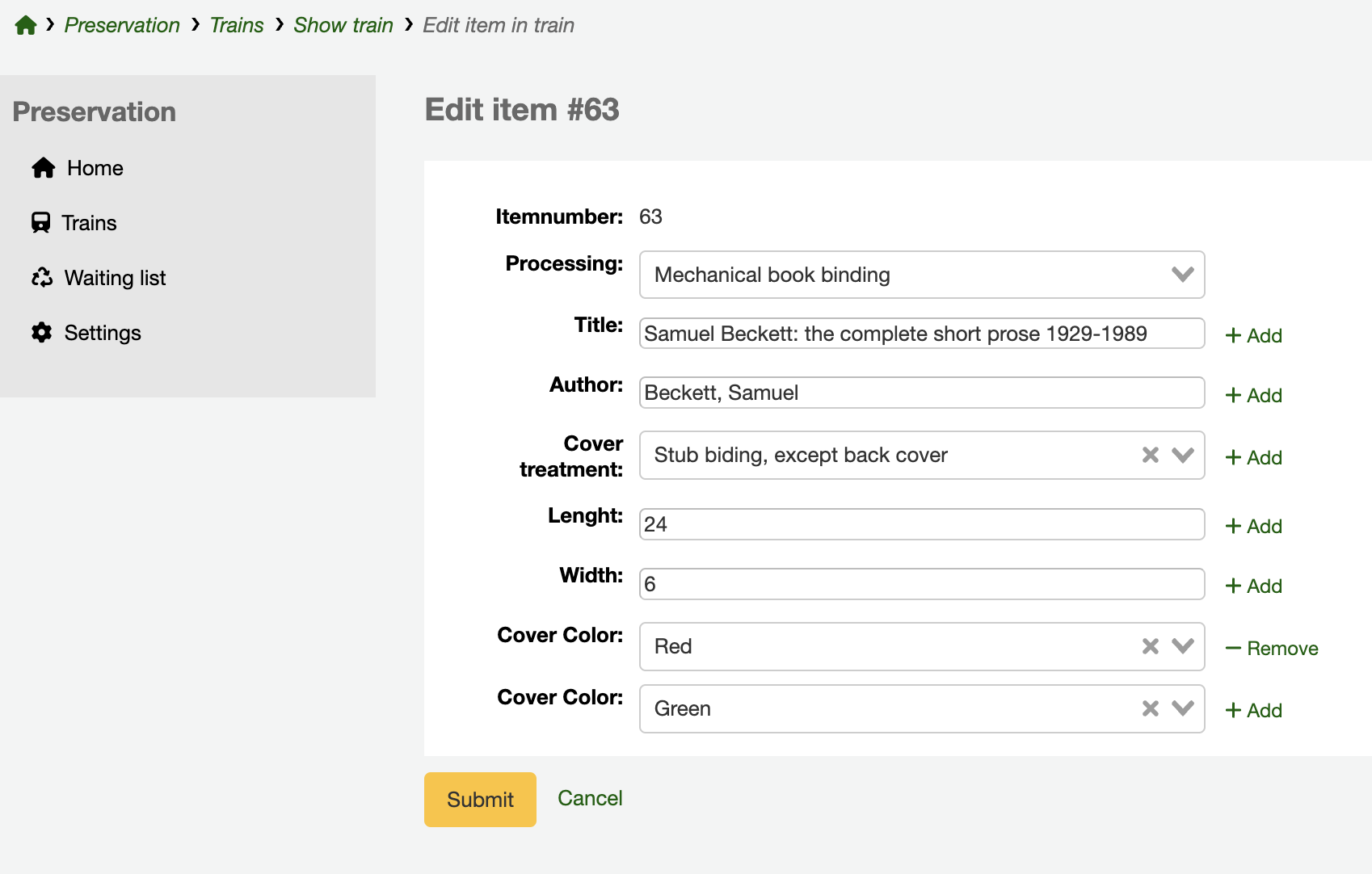Open the Processing dropdown

tap(1182, 275)
